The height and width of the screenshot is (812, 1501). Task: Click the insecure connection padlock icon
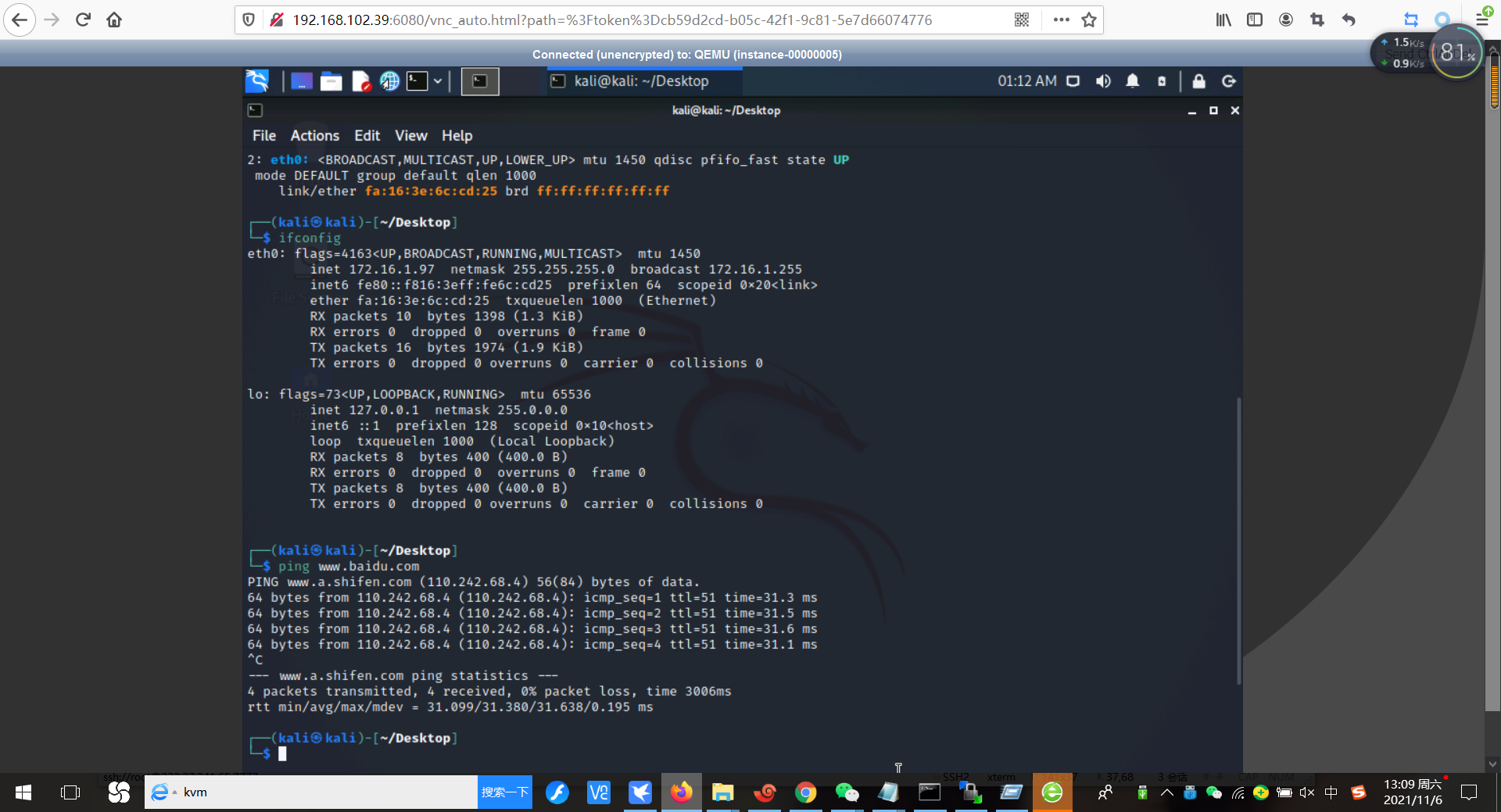click(276, 20)
